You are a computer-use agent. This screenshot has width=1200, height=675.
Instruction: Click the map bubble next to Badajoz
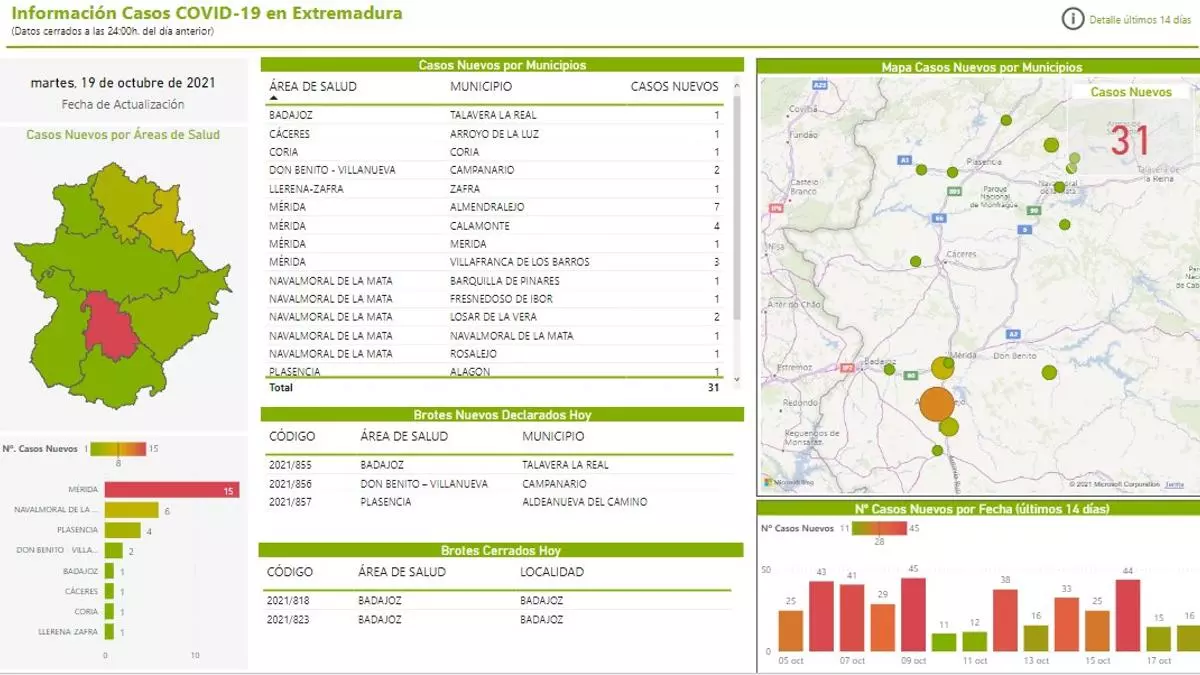point(889,369)
